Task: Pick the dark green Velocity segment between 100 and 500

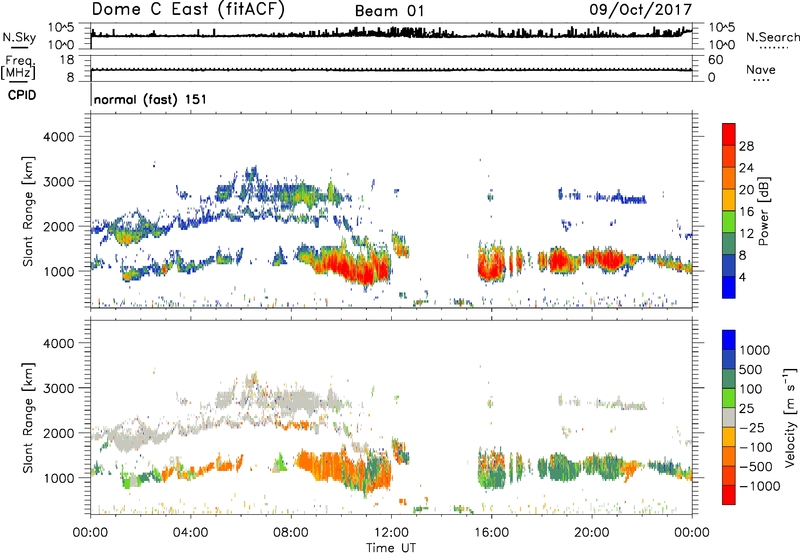Action: coord(729,379)
